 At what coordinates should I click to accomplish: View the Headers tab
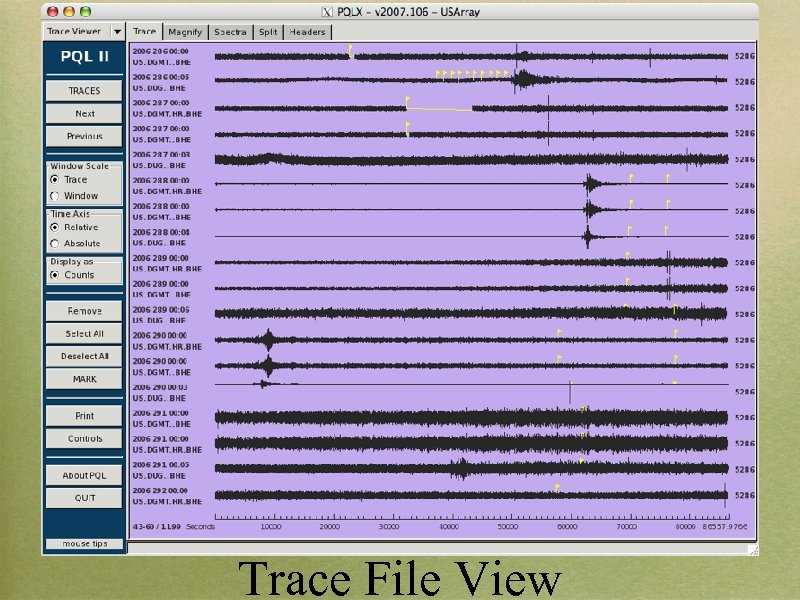(x=306, y=31)
